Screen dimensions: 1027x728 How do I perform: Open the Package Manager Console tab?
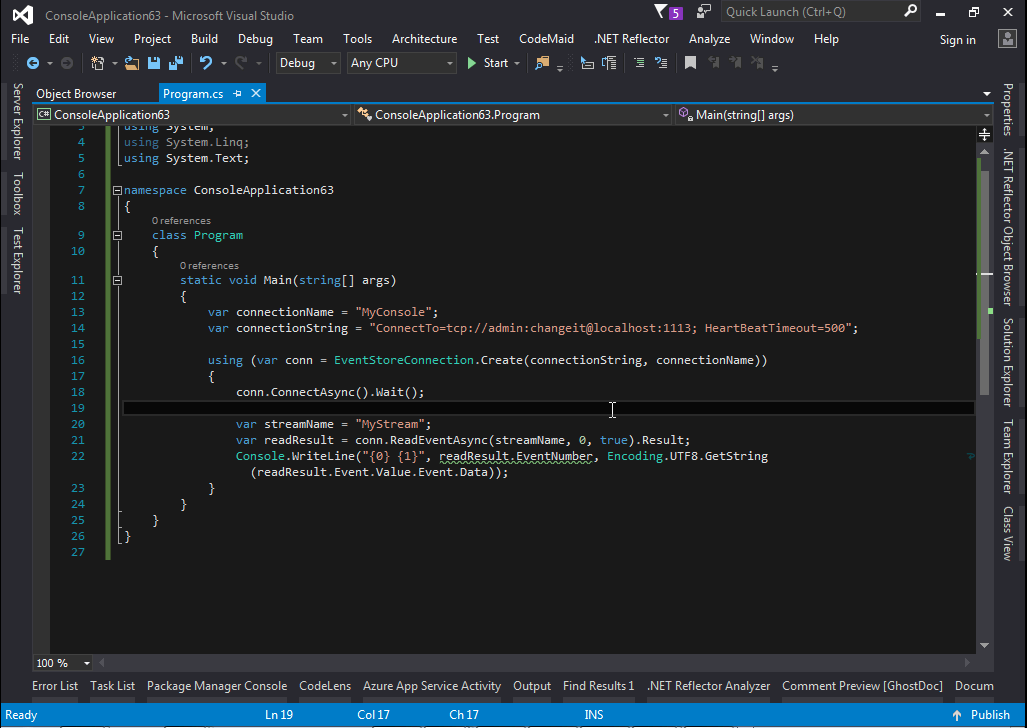217,685
